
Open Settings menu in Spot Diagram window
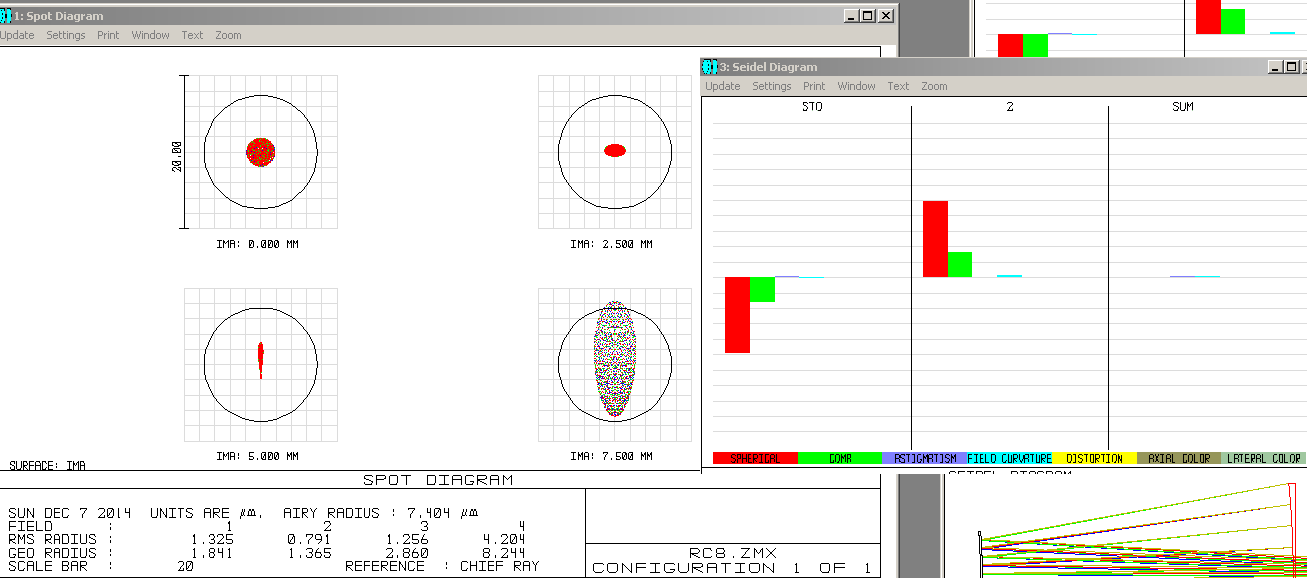(x=66, y=35)
